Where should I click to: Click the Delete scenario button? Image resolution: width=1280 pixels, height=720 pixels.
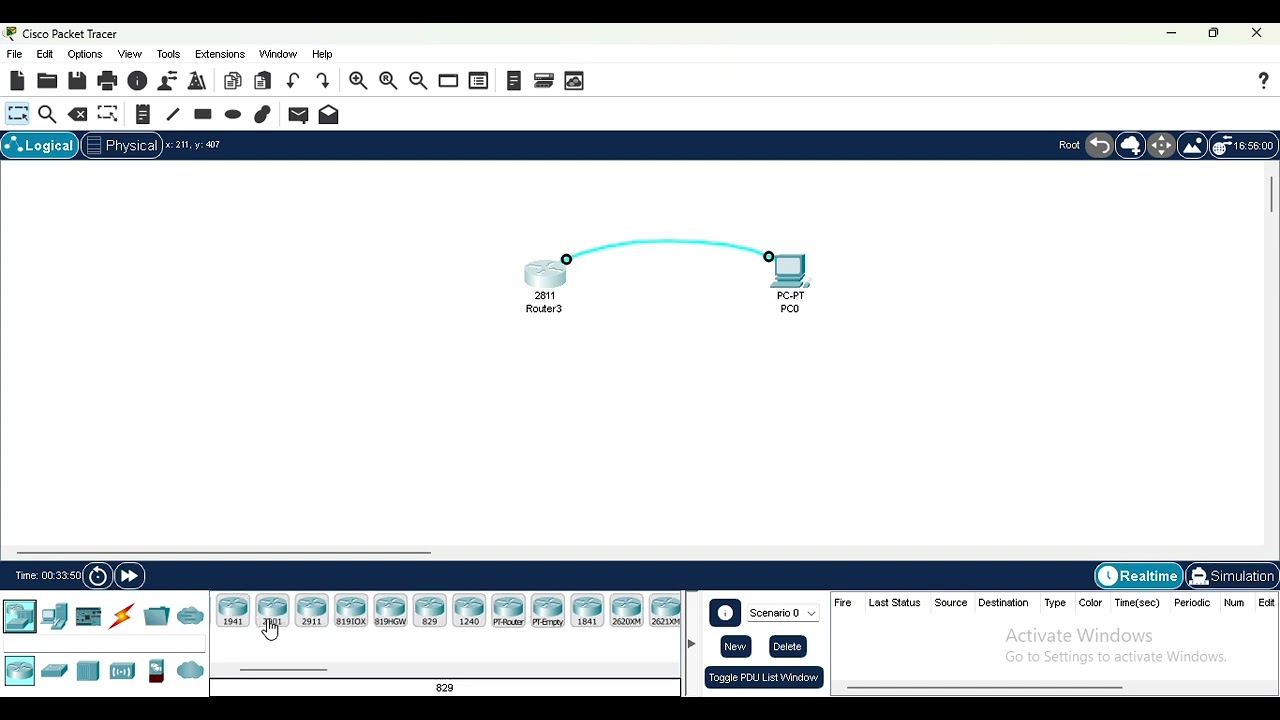pos(787,646)
